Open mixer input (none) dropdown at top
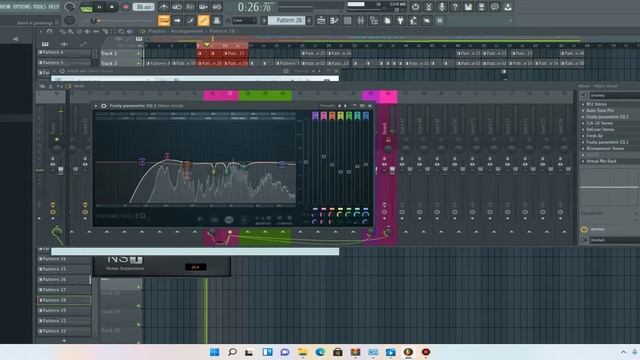The height and width of the screenshot is (360, 640). pyautogui.click(x=614, y=96)
